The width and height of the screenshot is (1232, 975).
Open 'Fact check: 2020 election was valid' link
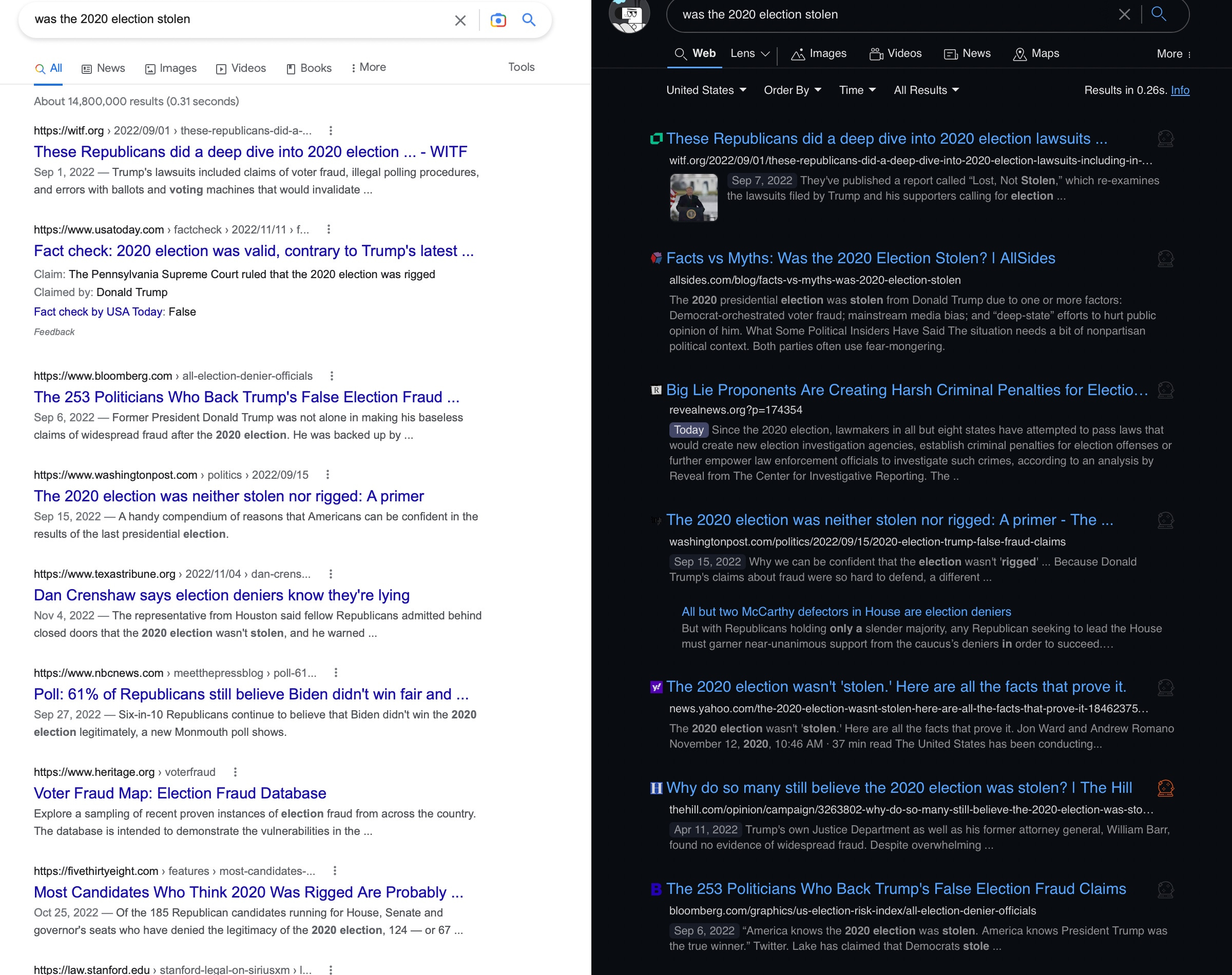pos(254,251)
